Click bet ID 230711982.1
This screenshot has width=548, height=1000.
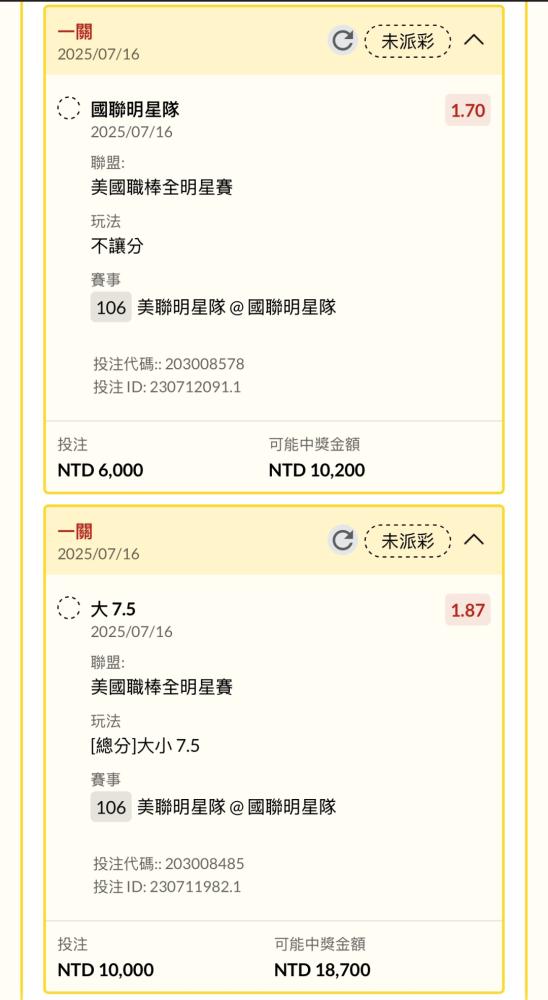(x=195, y=887)
